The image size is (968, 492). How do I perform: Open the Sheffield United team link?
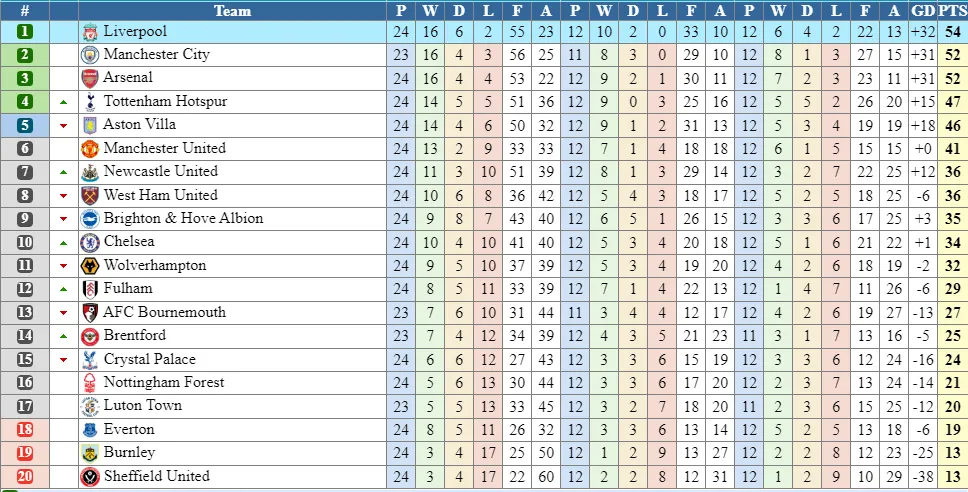156,476
